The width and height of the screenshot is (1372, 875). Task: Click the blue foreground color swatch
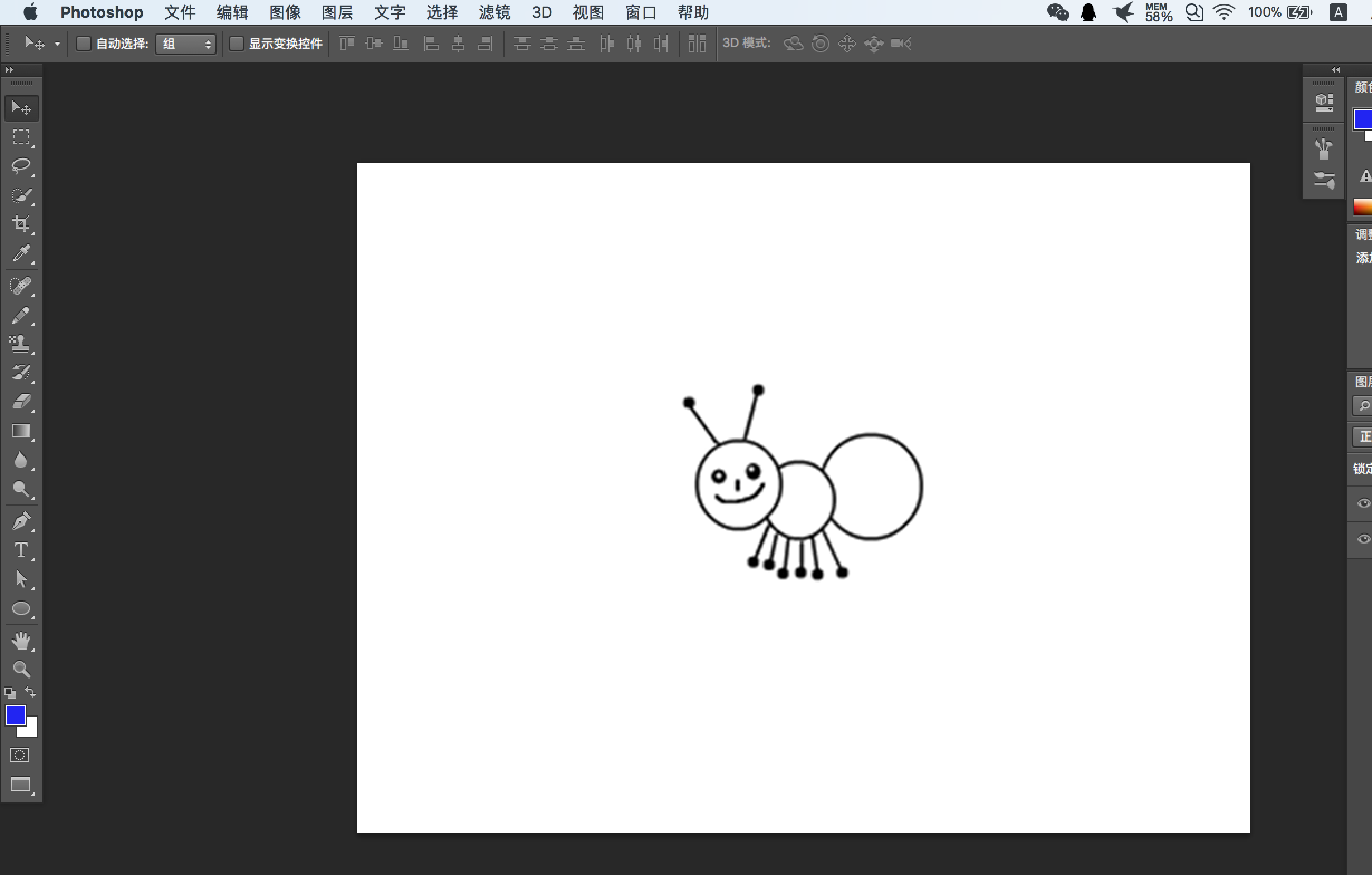tap(15, 714)
